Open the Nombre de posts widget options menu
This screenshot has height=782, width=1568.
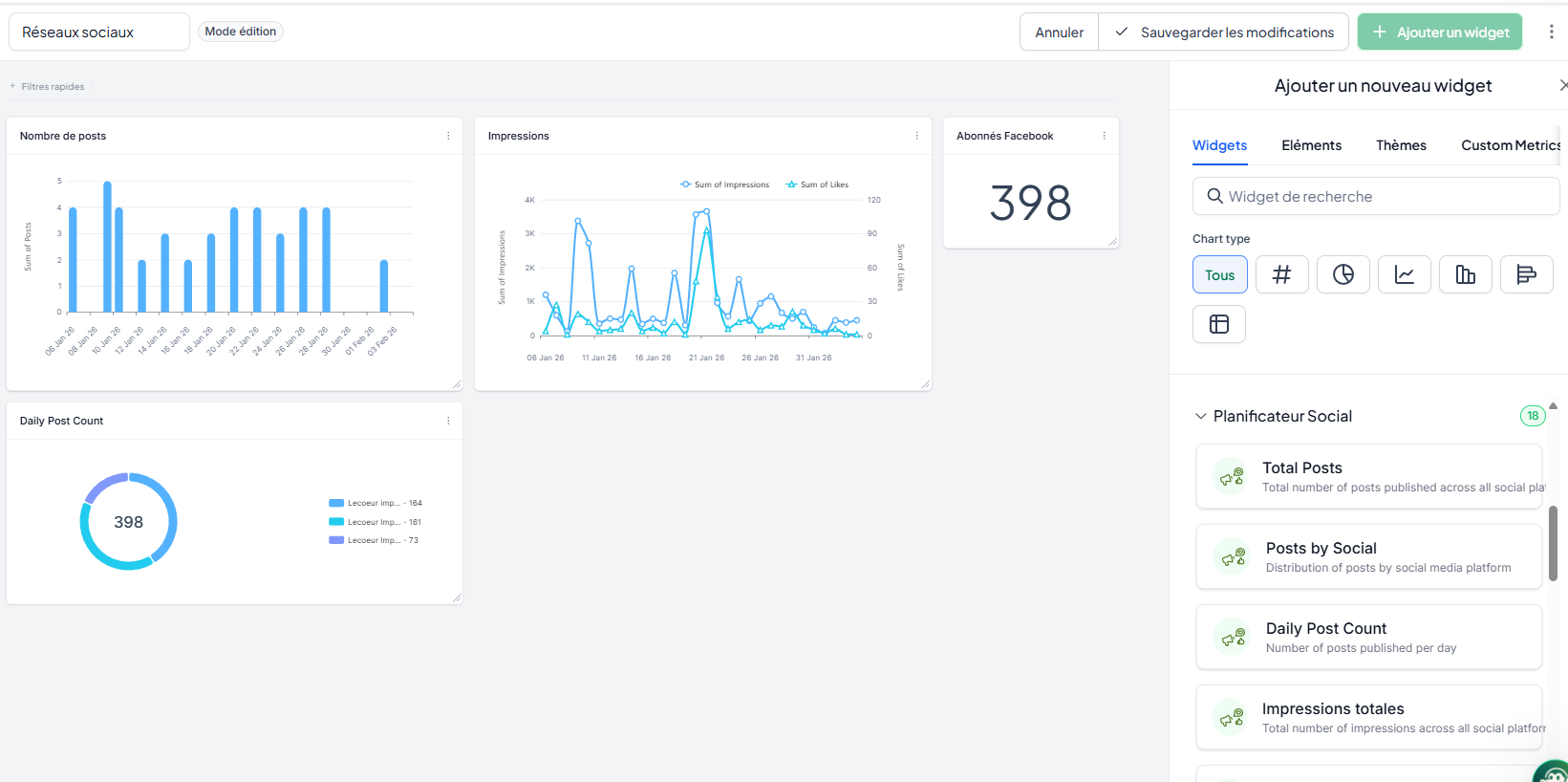click(448, 136)
